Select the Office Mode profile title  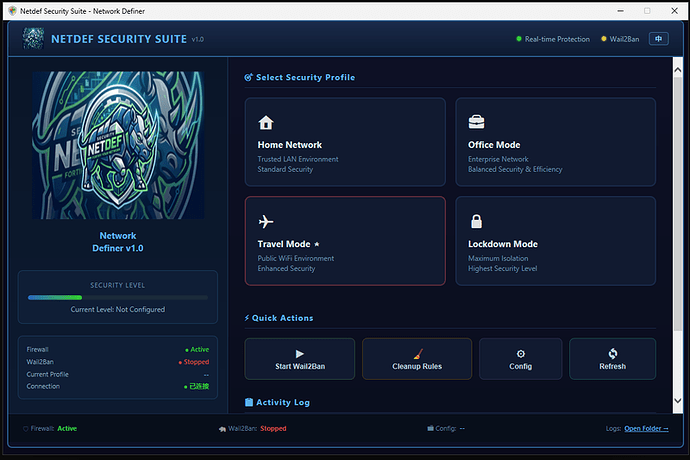[494, 145]
